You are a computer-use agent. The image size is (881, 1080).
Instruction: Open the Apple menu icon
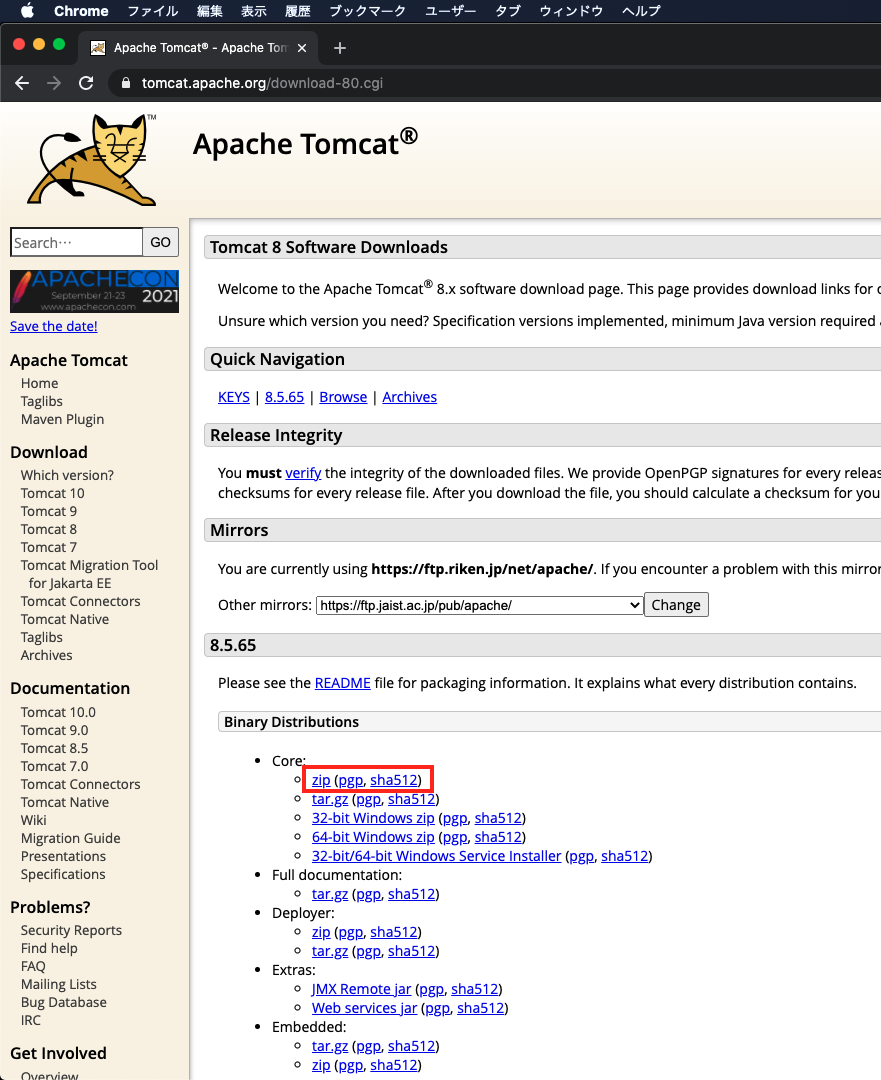[28, 10]
